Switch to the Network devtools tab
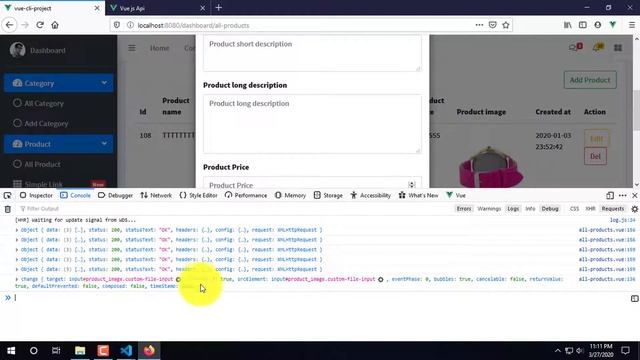Viewport: 640px width, 360px height. point(156,196)
